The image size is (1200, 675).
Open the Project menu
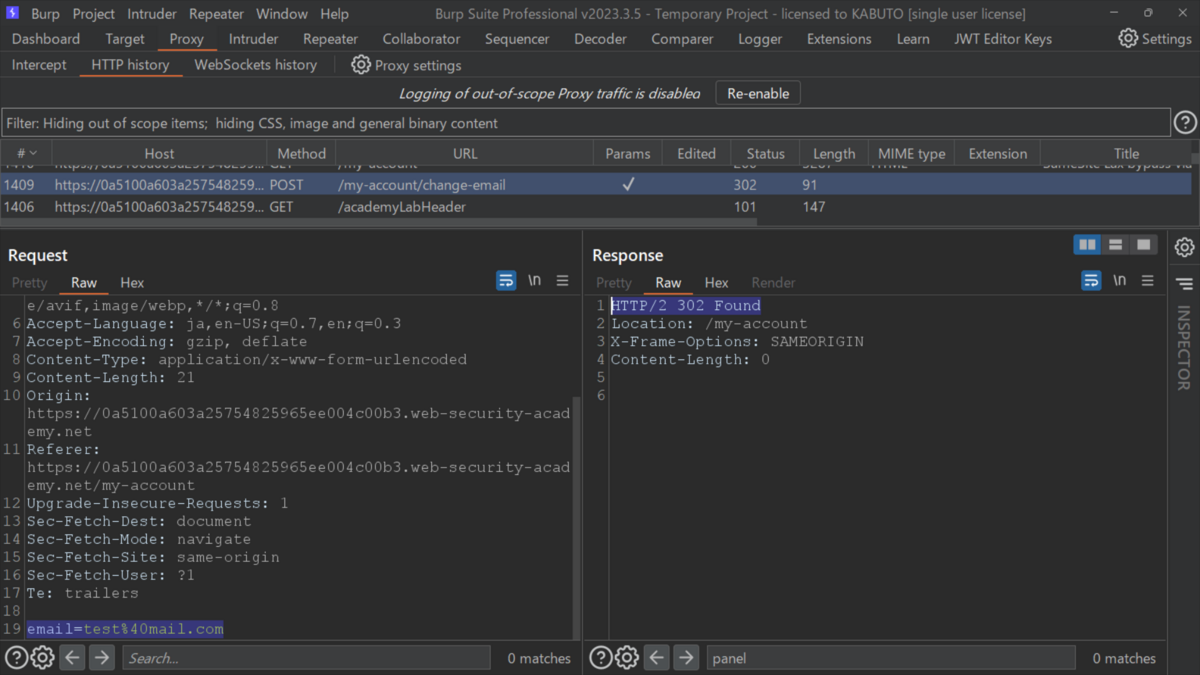pos(94,14)
